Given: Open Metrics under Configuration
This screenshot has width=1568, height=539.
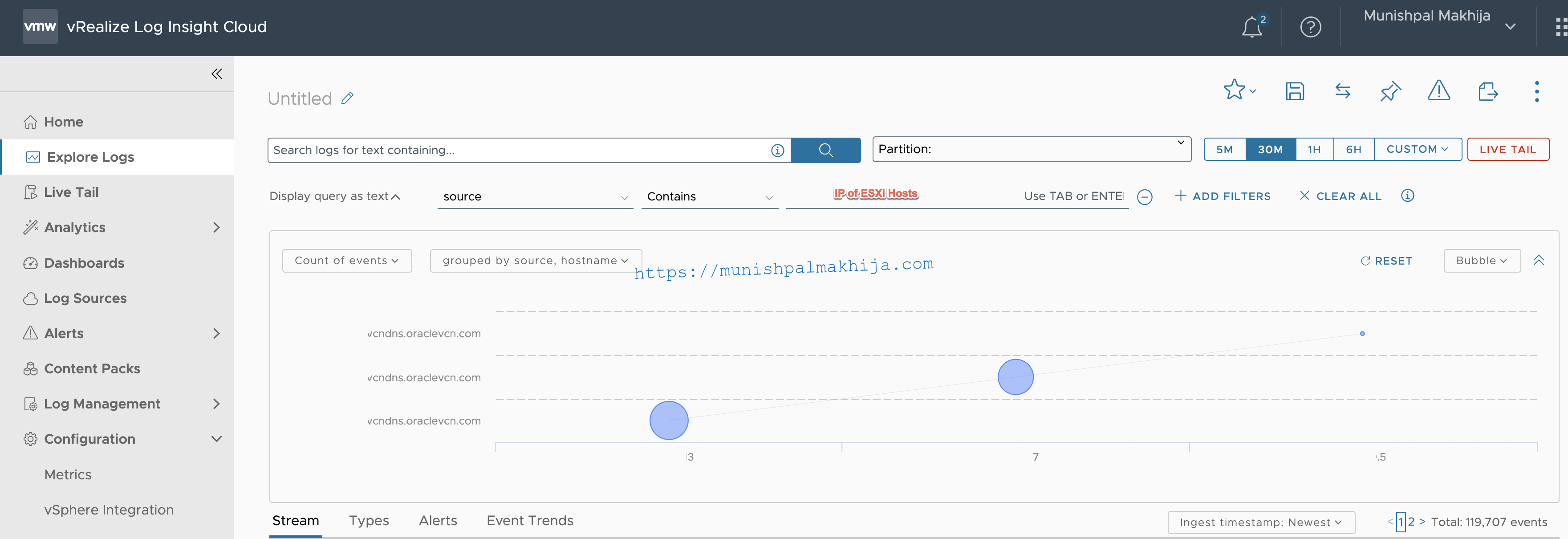Looking at the screenshot, I should tap(68, 474).
